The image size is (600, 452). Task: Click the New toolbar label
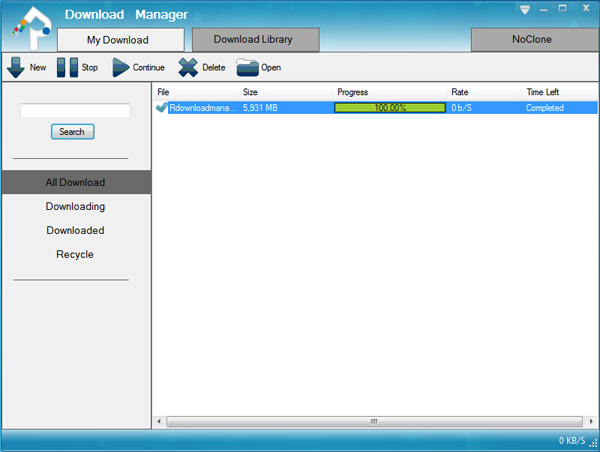click(x=38, y=67)
